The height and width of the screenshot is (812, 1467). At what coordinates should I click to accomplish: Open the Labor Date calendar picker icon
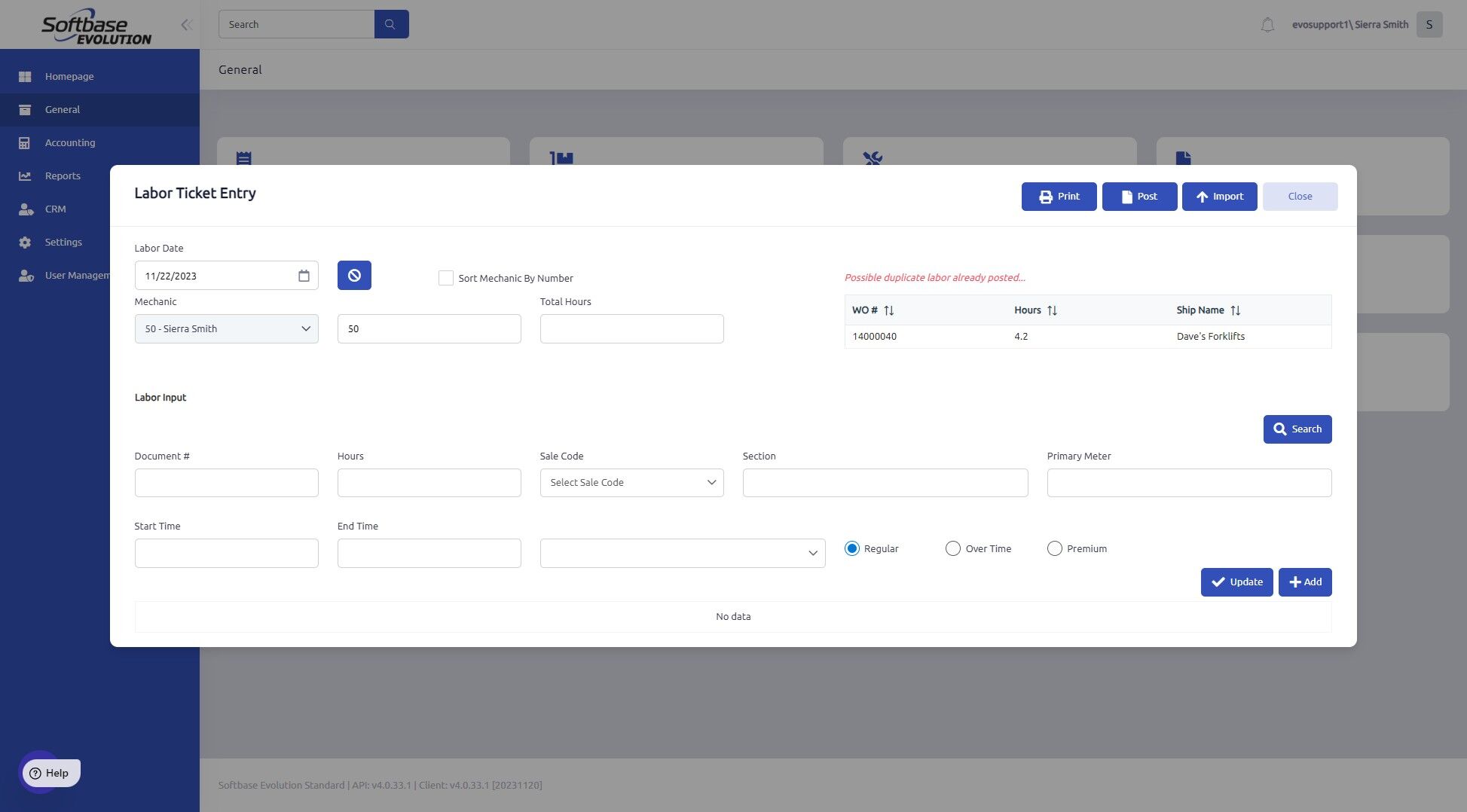point(304,276)
